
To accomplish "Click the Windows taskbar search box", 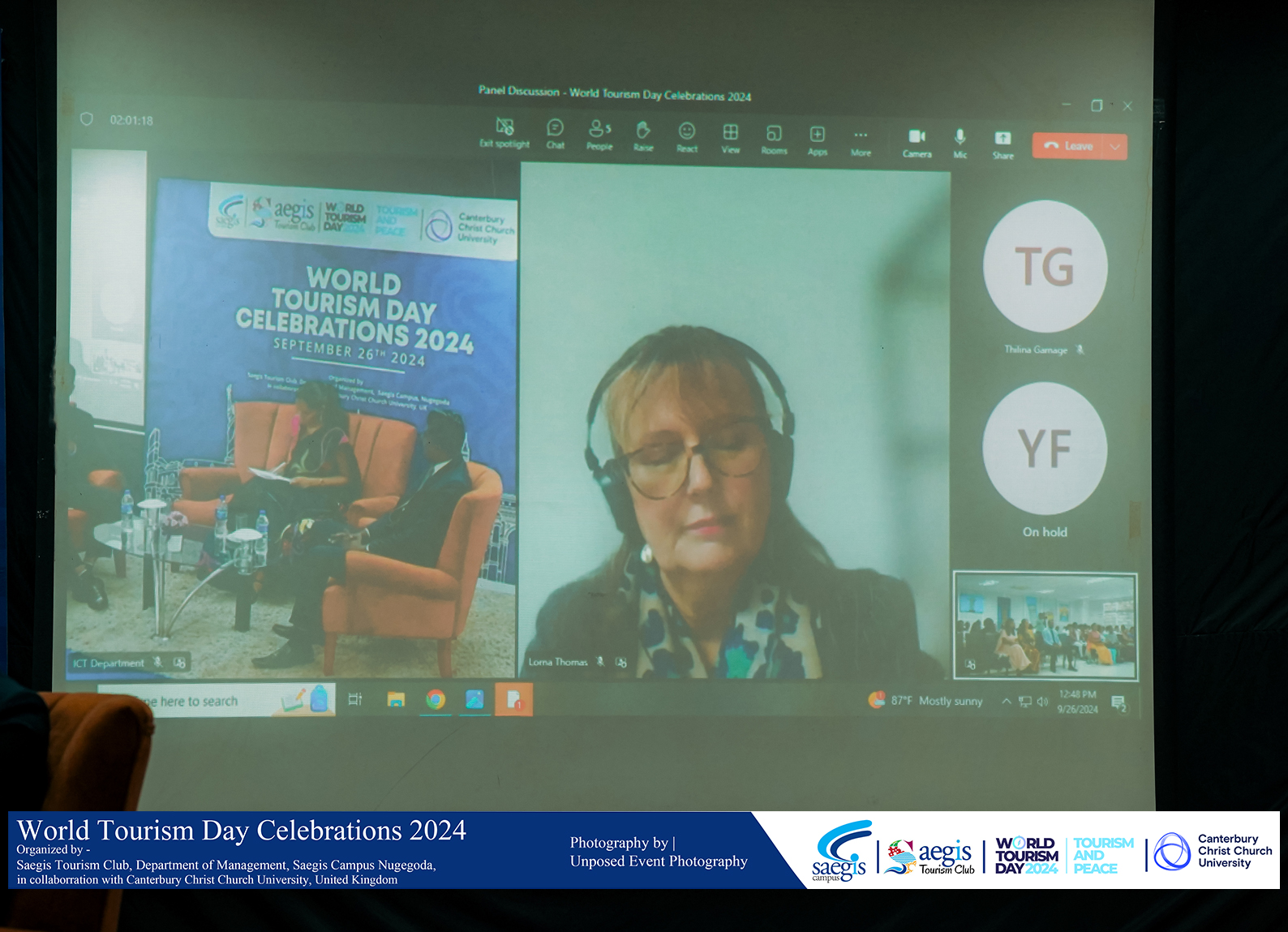I will 216,700.
